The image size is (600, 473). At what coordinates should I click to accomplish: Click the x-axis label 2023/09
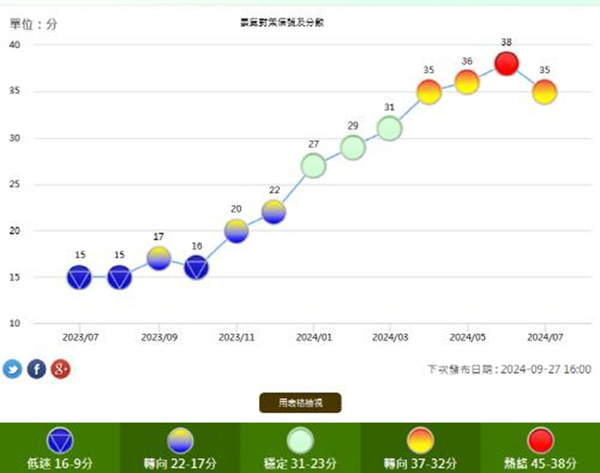pyautogui.click(x=159, y=337)
